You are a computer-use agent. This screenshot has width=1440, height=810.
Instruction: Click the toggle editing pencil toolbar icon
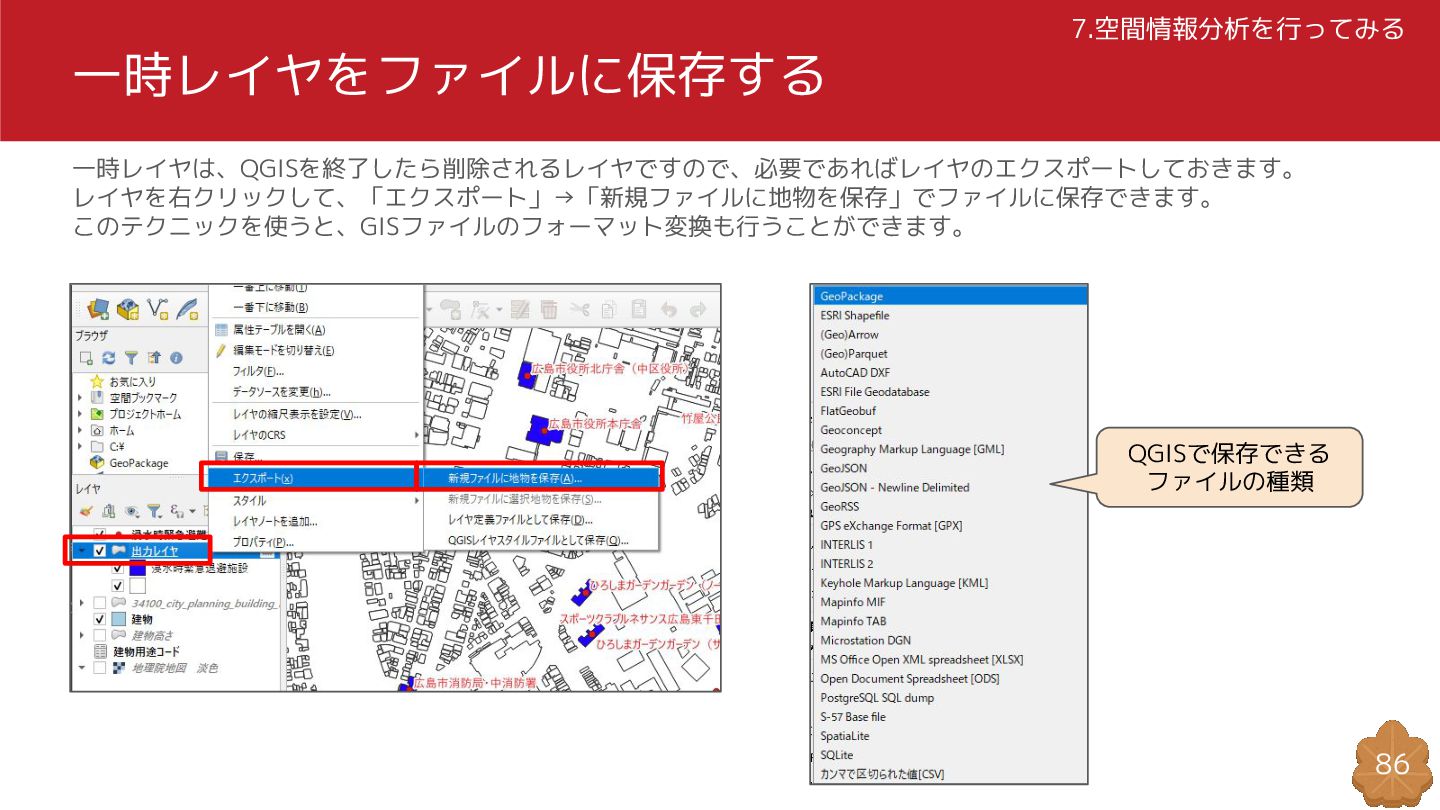coord(520,309)
